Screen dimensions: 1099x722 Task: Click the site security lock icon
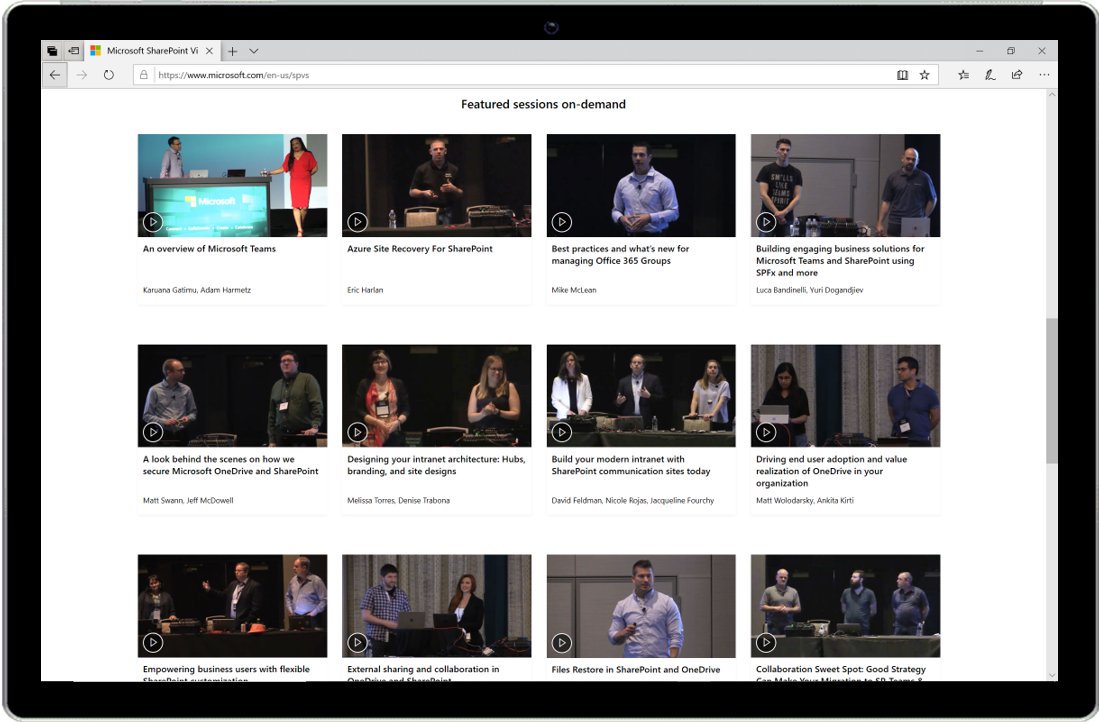pyautogui.click(x=143, y=74)
